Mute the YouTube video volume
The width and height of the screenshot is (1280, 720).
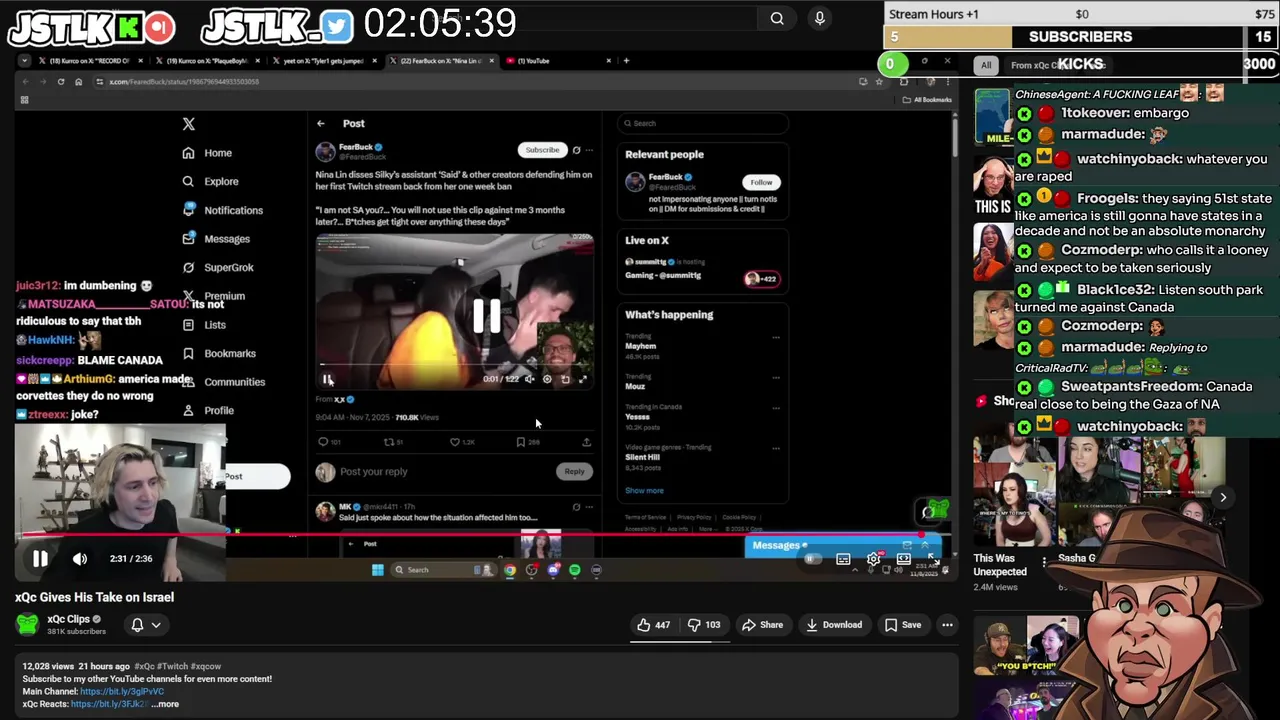[x=80, y=559]
